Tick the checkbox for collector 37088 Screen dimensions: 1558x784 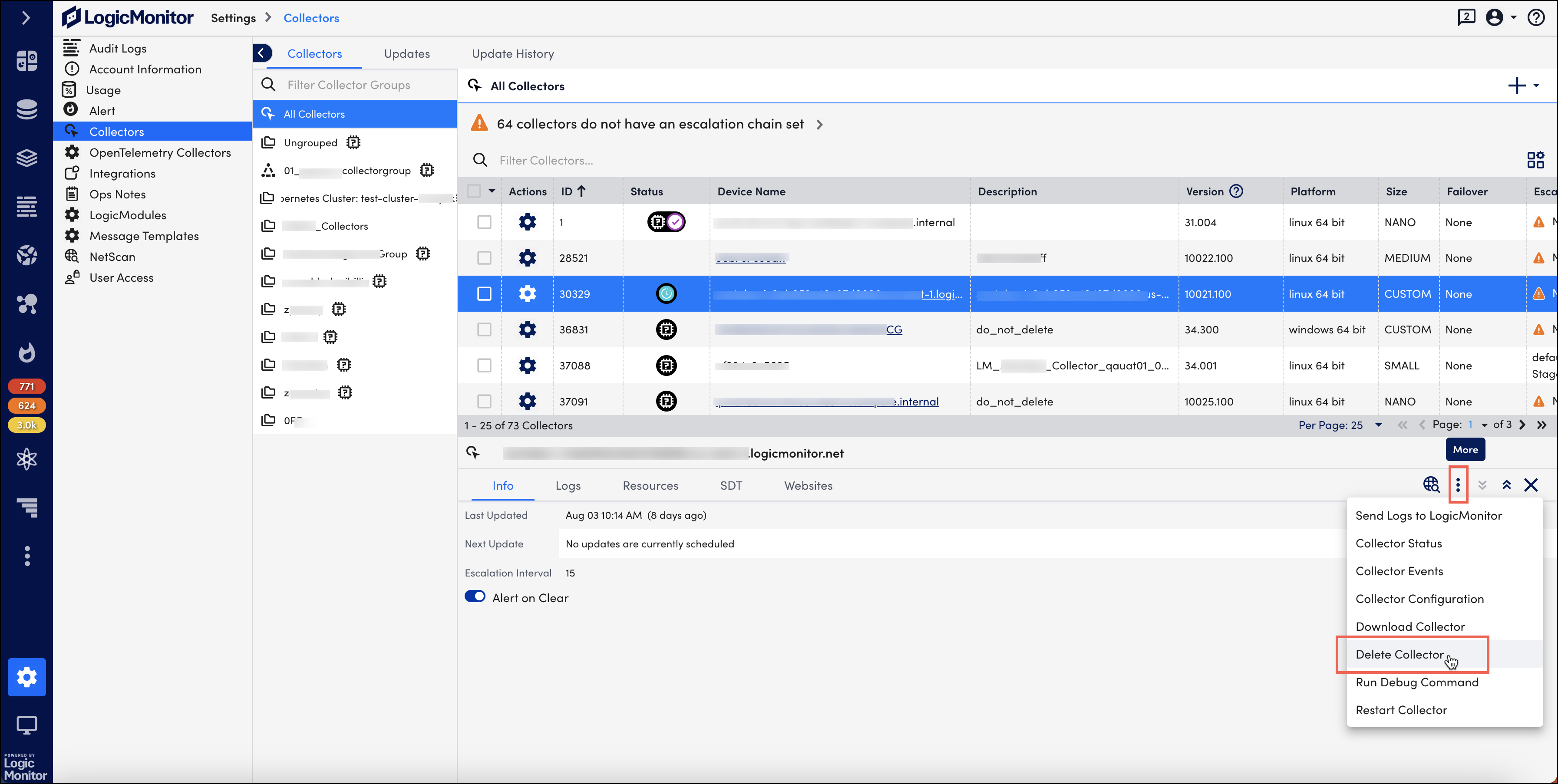484,365
